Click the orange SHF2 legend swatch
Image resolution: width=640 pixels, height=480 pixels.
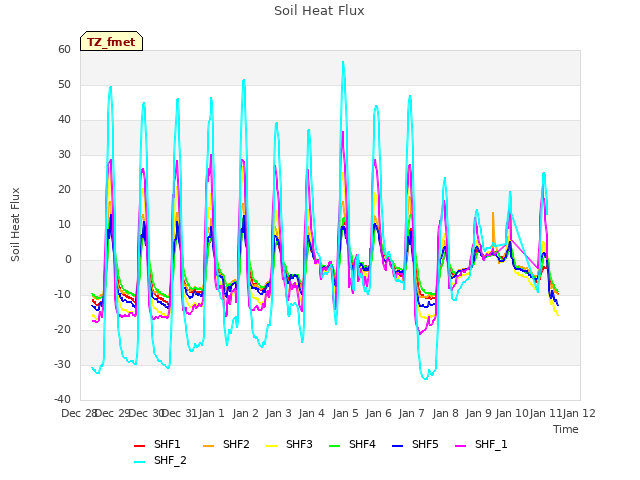tap(208, 445)
